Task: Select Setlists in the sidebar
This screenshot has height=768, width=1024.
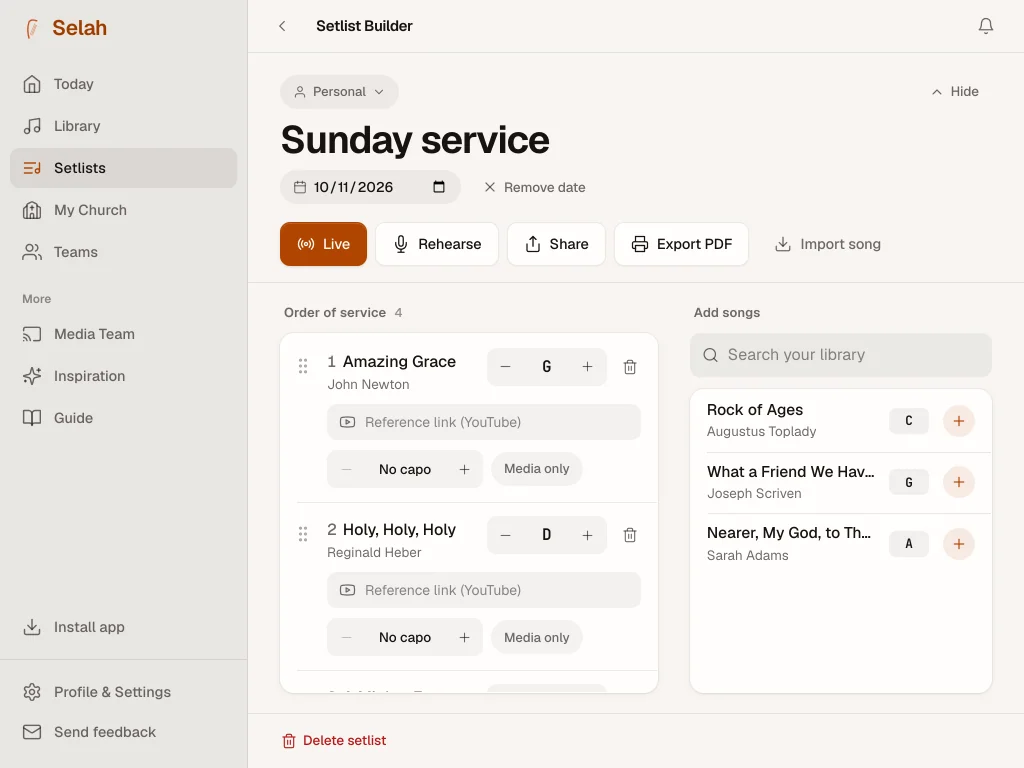Action: click(123, 168)
